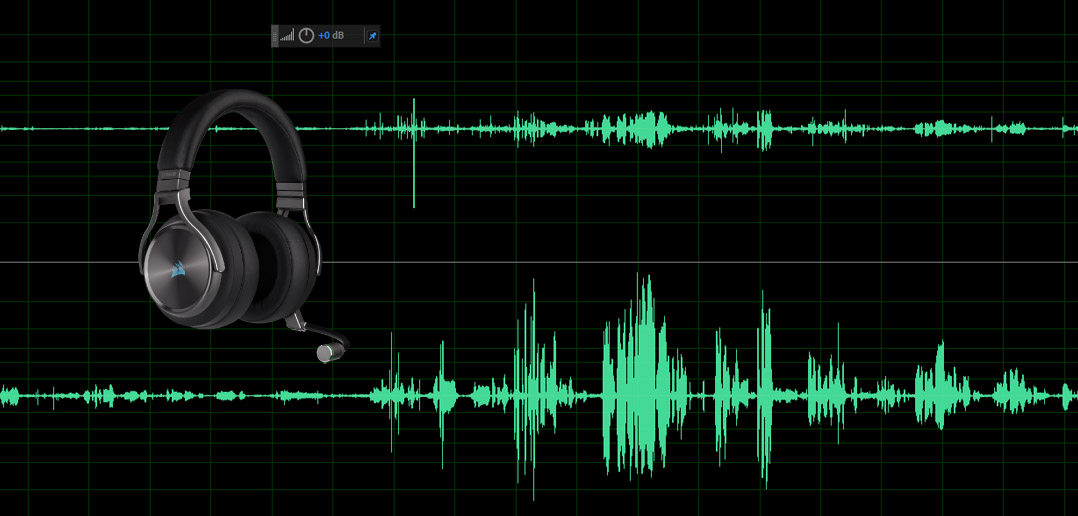Image resolution: width=1078 pixels, height=516 pixels.
Task: Click the far-right end of the upper waveform
Action: [x=1072, y=128]
